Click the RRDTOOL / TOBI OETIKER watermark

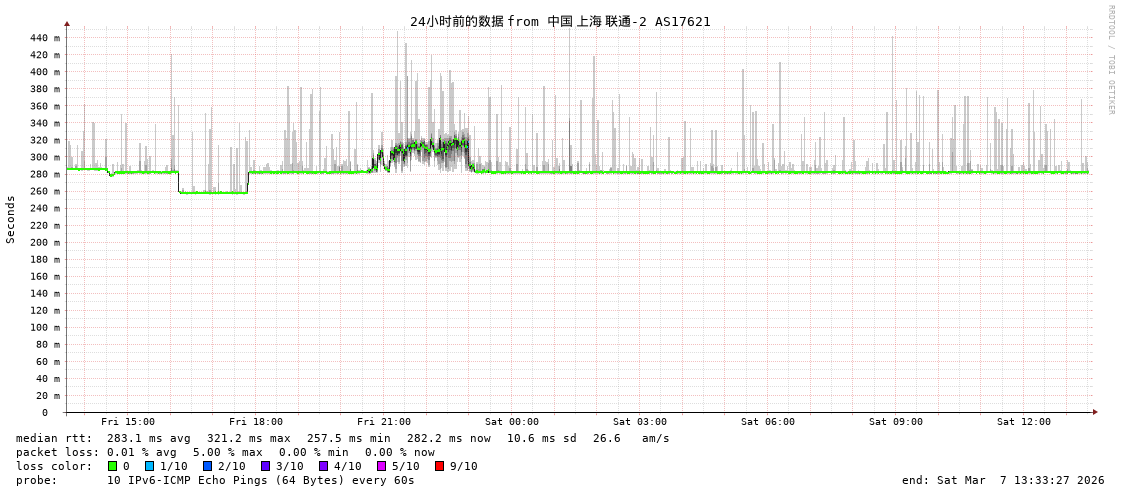tap(1110, 60)
